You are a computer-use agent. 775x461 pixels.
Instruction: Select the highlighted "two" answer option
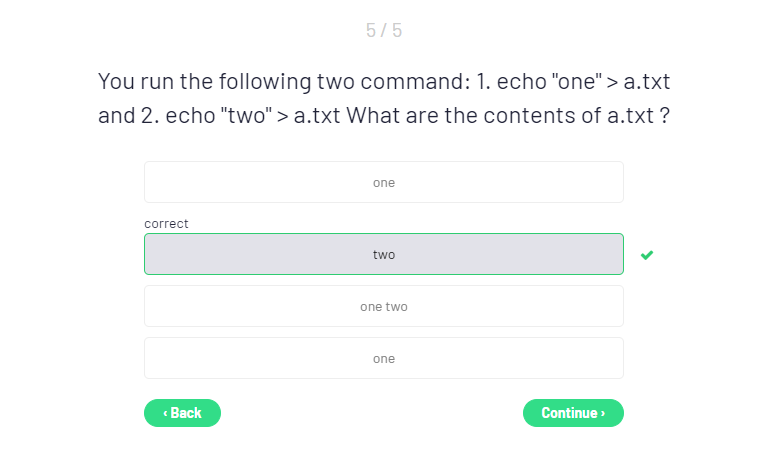tap(384, 254)
